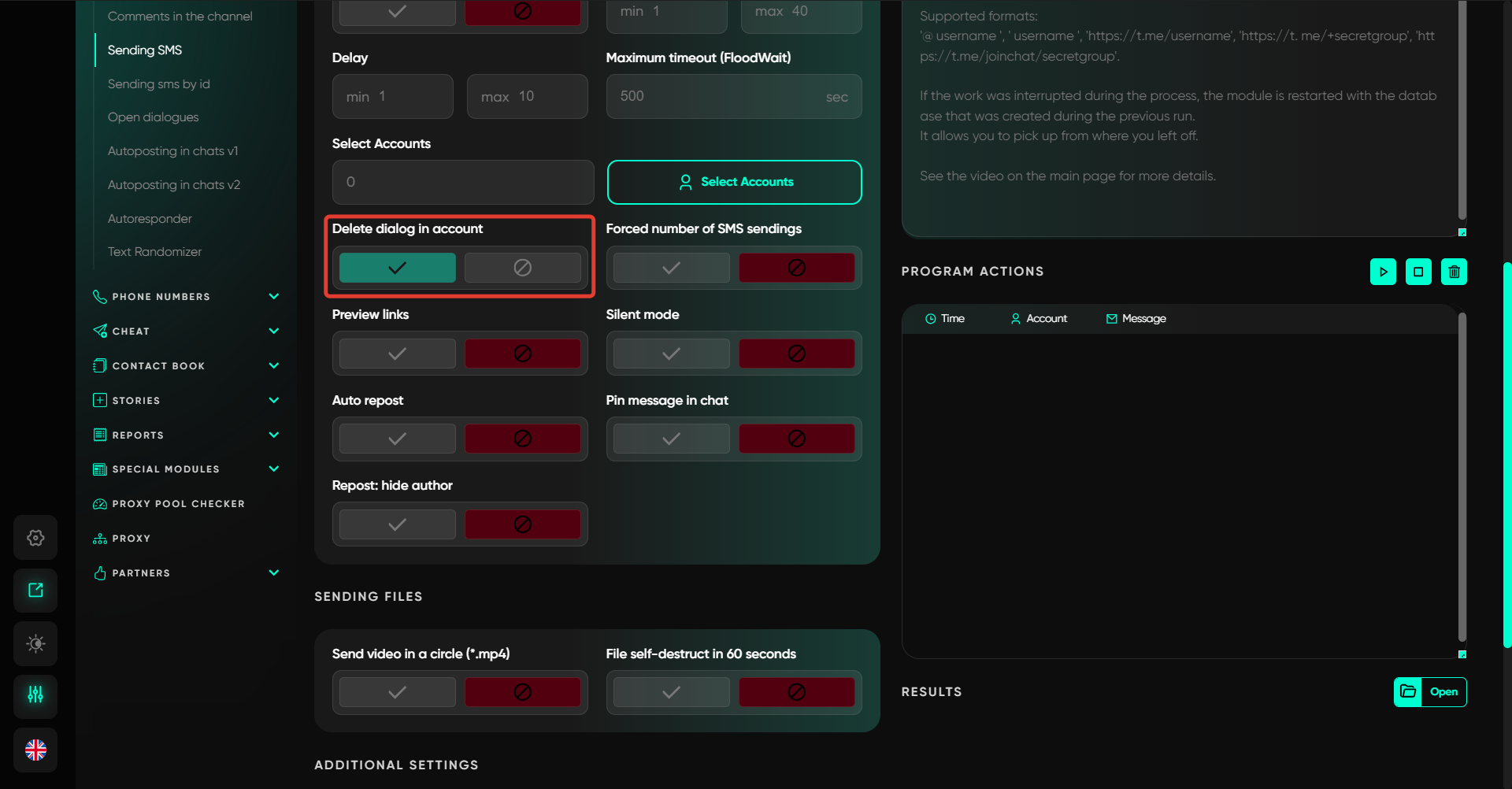Expand the Contact Book menu chevron
The image size is (1512, 789).
point(273,366)
